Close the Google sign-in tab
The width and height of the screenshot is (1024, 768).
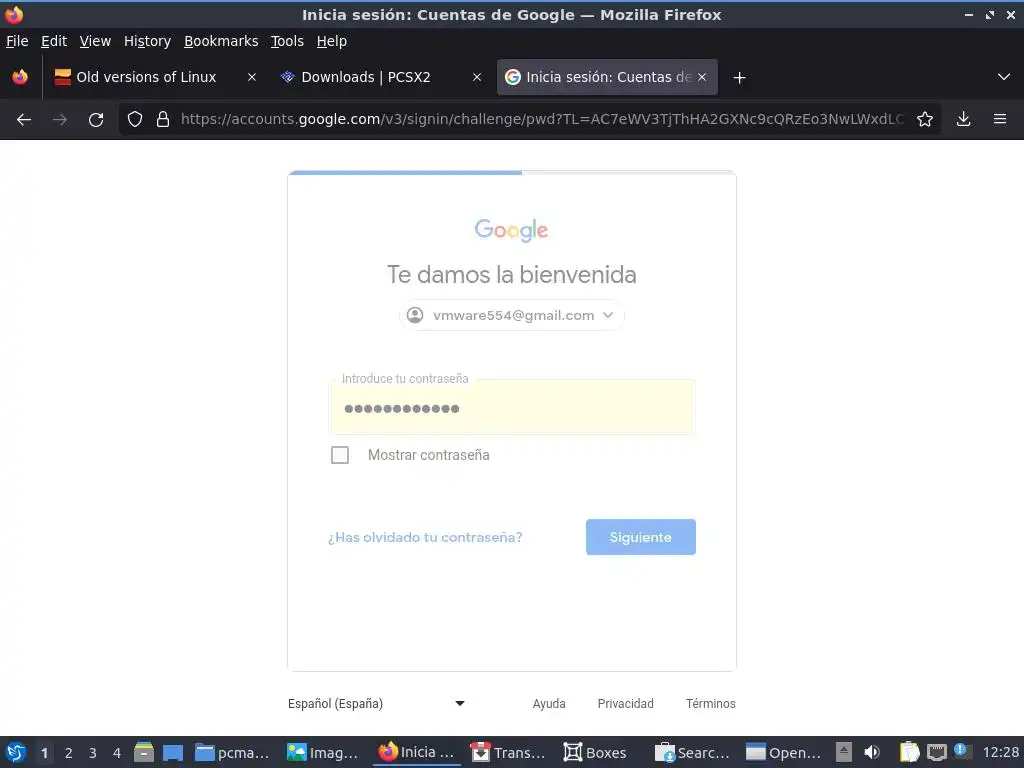tap(702, 77)
